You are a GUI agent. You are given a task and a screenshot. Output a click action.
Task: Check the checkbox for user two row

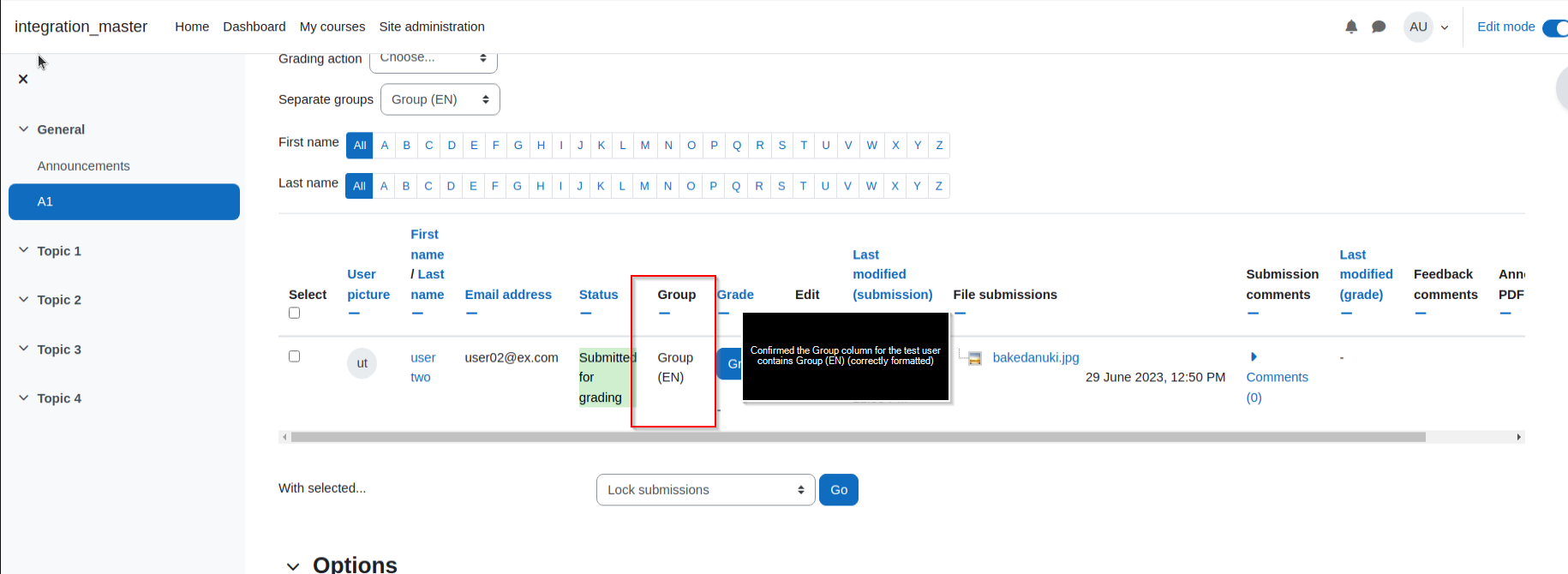(x=294, y=356)
